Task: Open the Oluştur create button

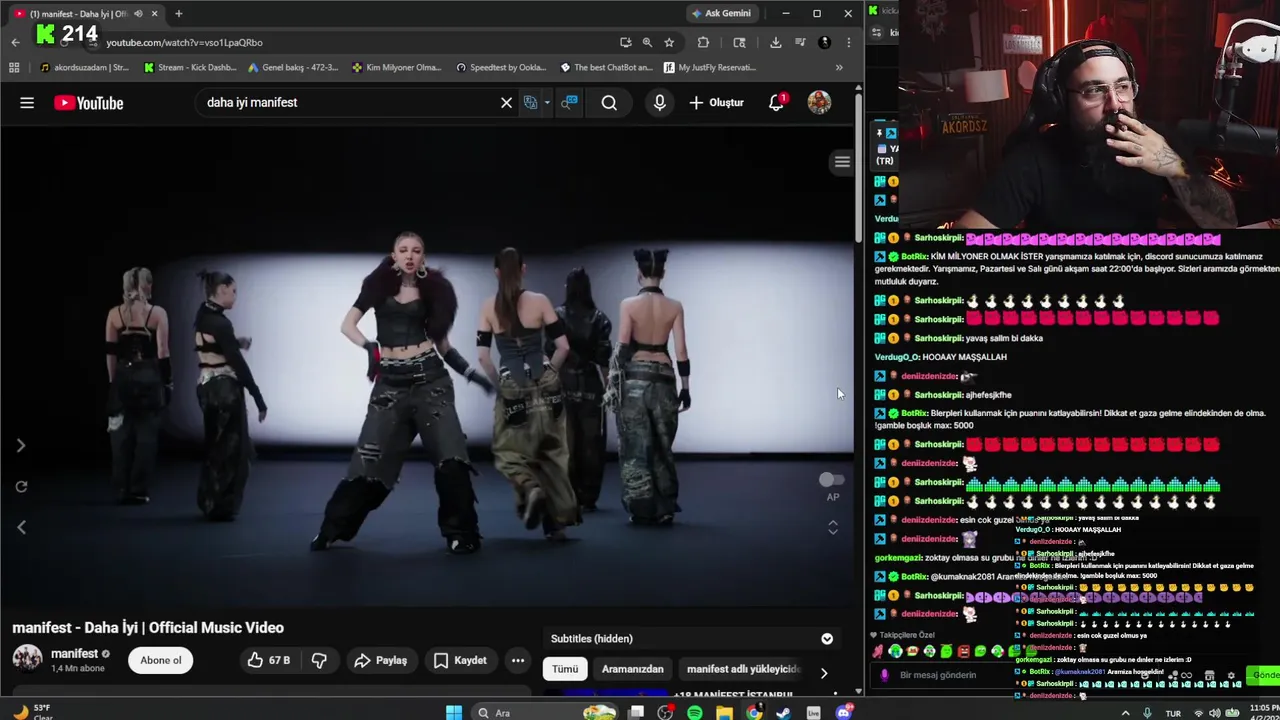Action: pos(716,103)
